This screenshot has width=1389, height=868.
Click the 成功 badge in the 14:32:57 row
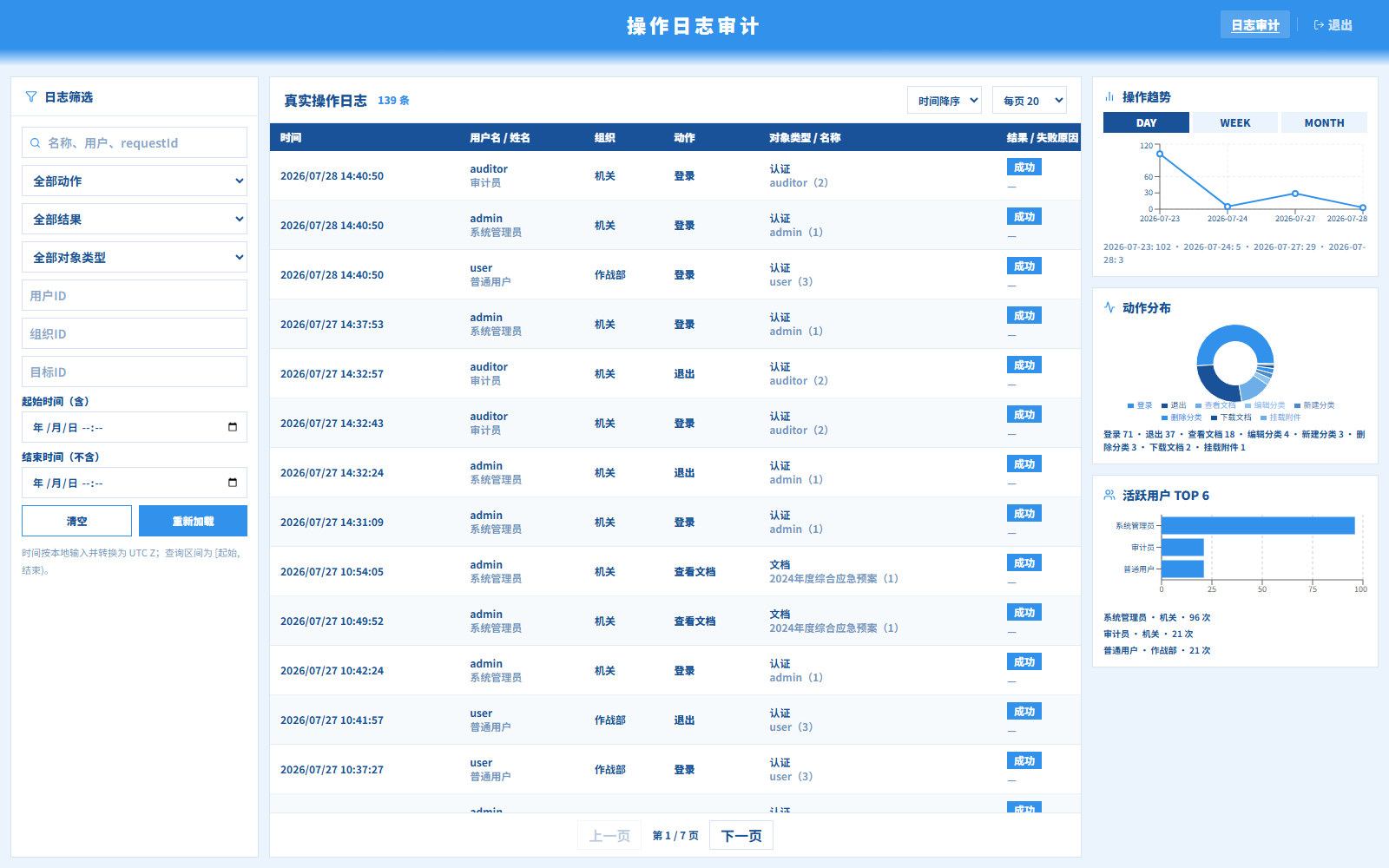tap(1024, 365)
